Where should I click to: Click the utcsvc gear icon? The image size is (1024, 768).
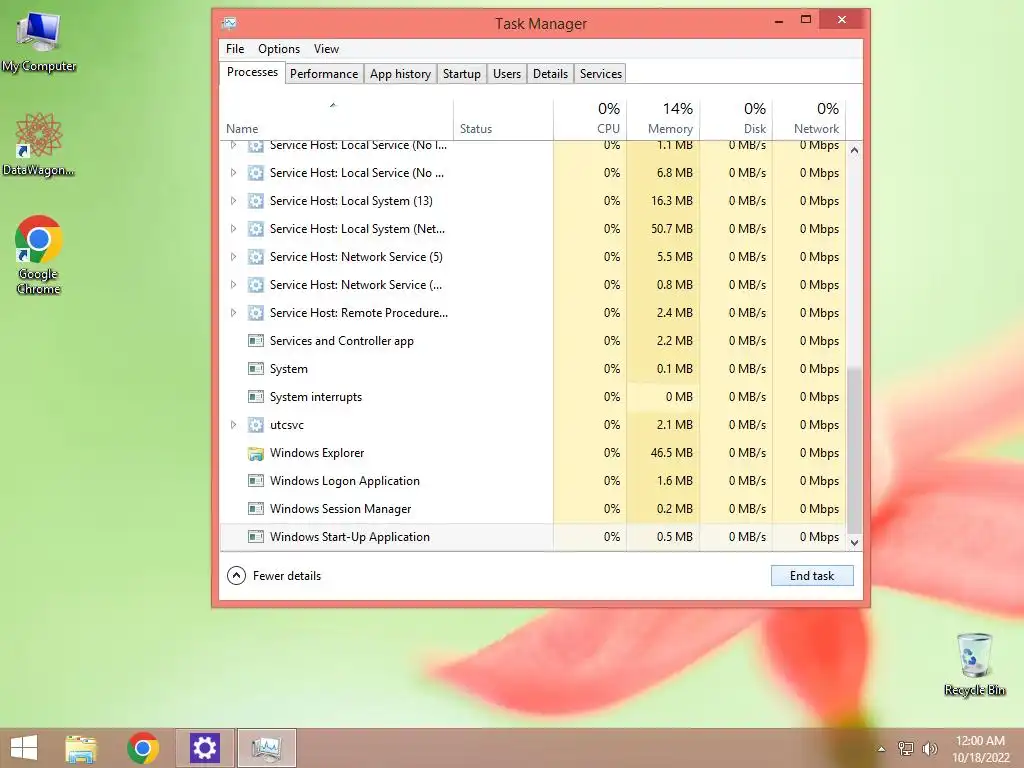256,425
